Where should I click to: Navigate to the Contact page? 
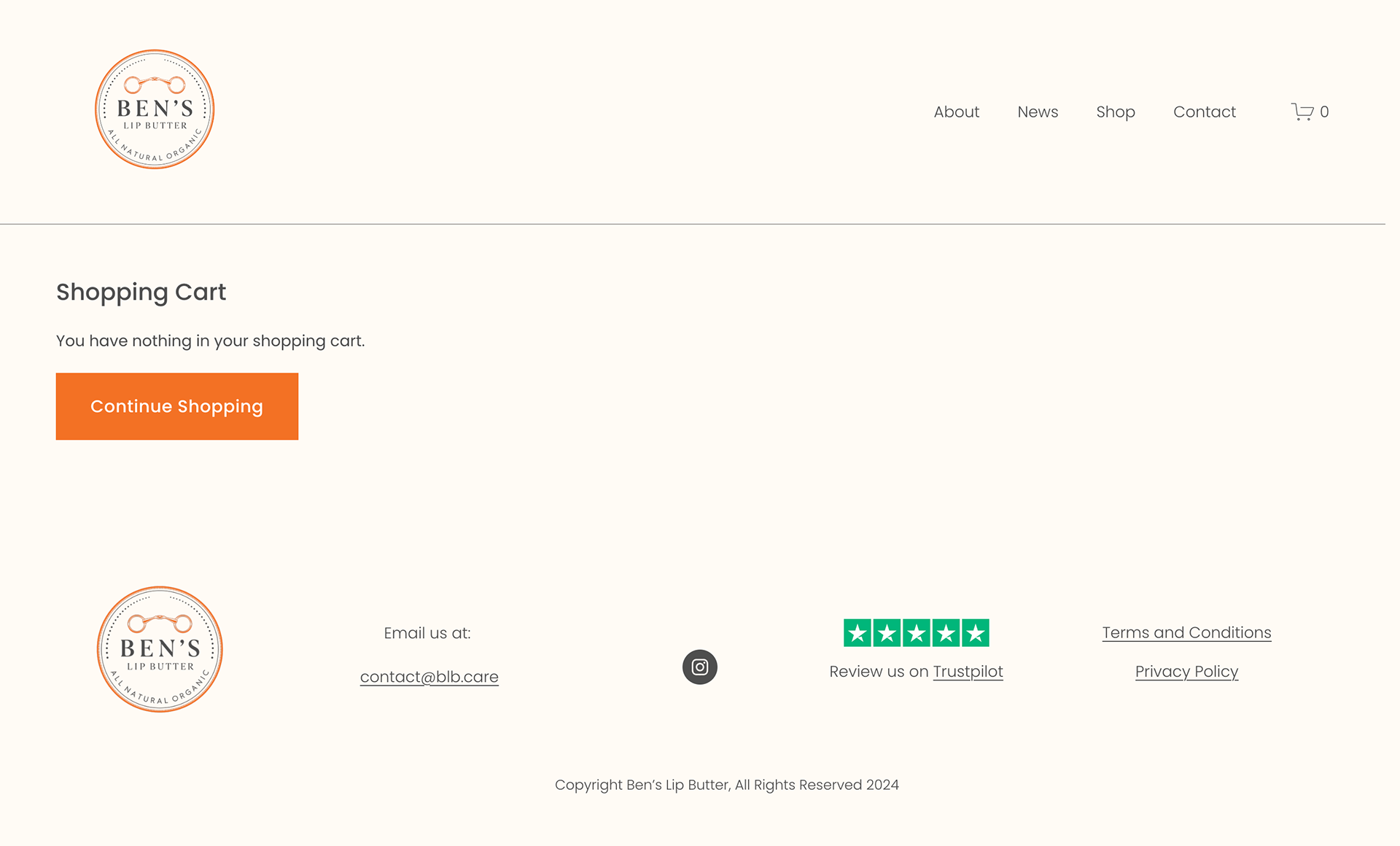pyautogui.click(x=1204, y=112)
